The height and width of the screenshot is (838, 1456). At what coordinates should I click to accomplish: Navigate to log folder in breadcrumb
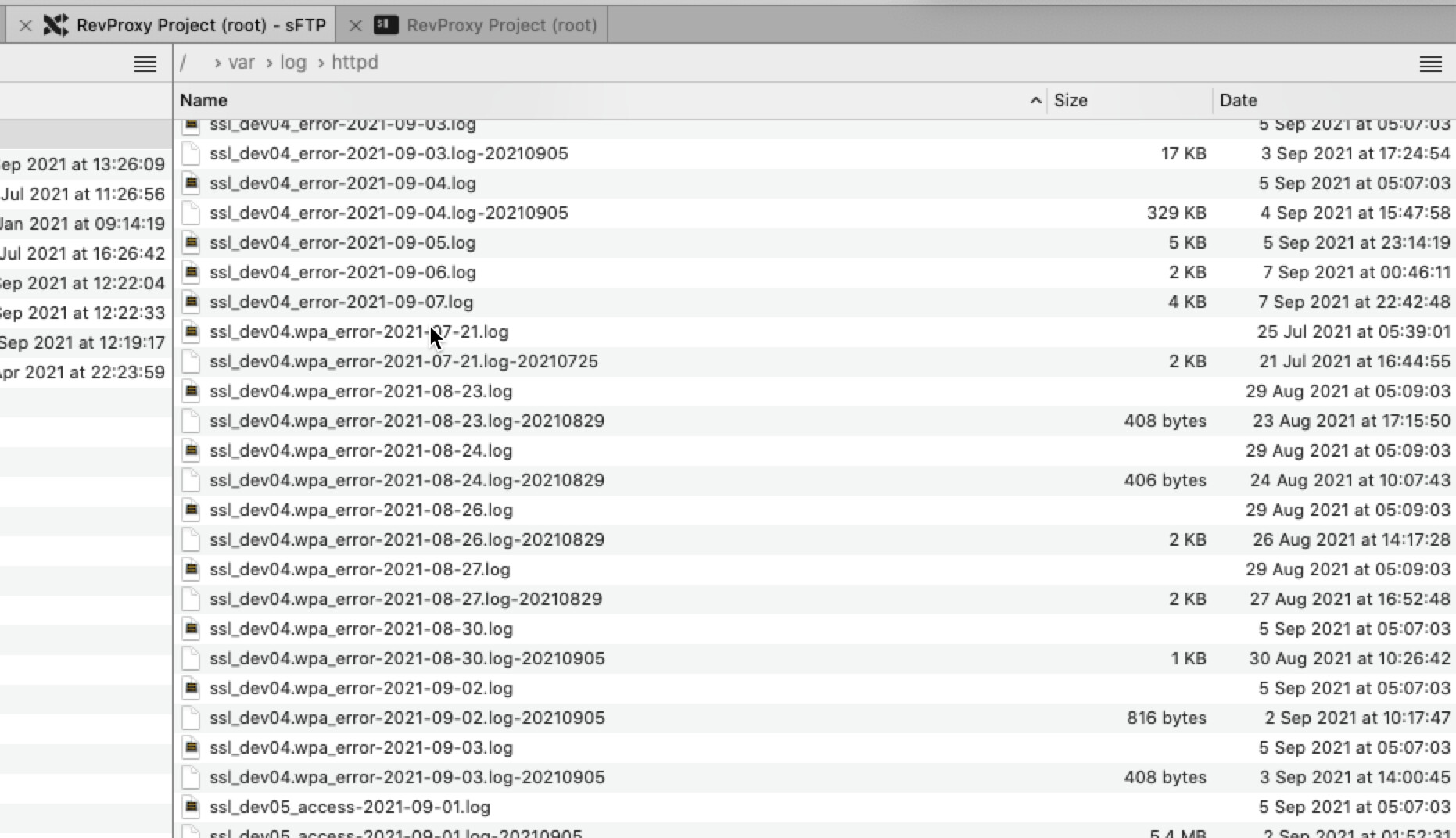(293, 63)
